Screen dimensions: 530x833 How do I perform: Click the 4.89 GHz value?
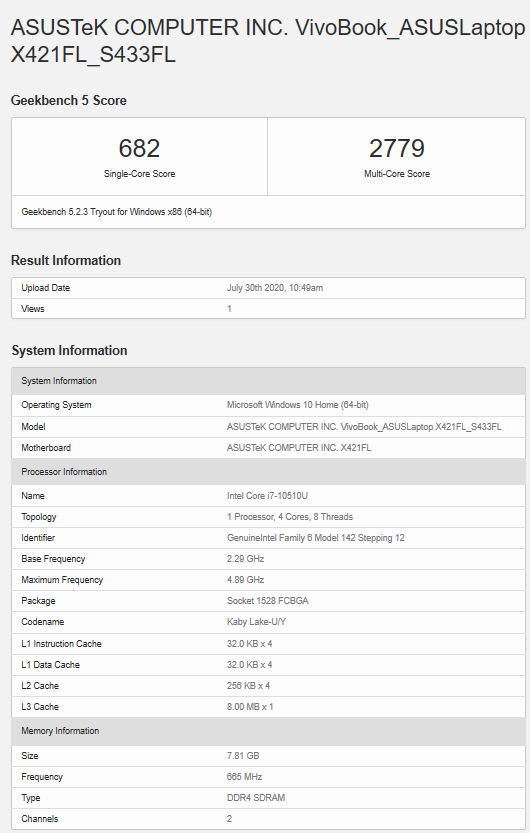[245, 580]
